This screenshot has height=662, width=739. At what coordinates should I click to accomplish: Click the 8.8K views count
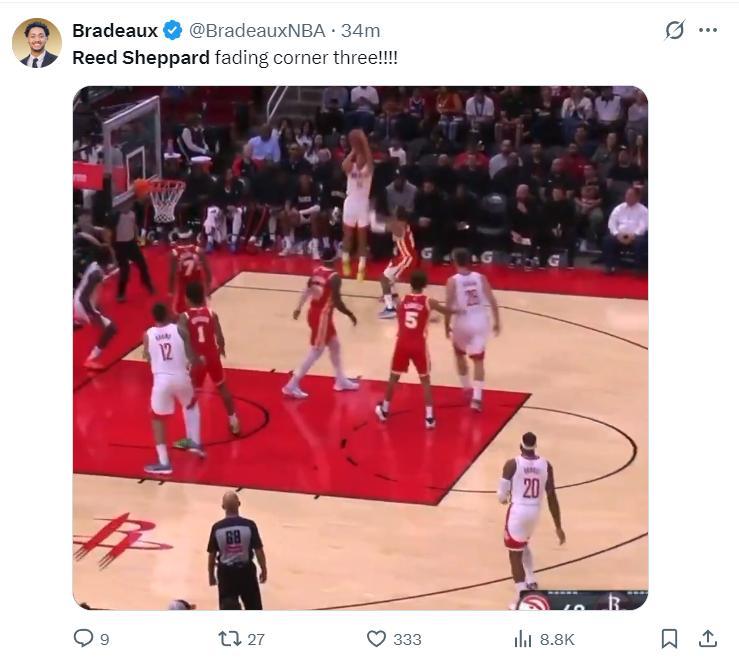click(557, 639)
